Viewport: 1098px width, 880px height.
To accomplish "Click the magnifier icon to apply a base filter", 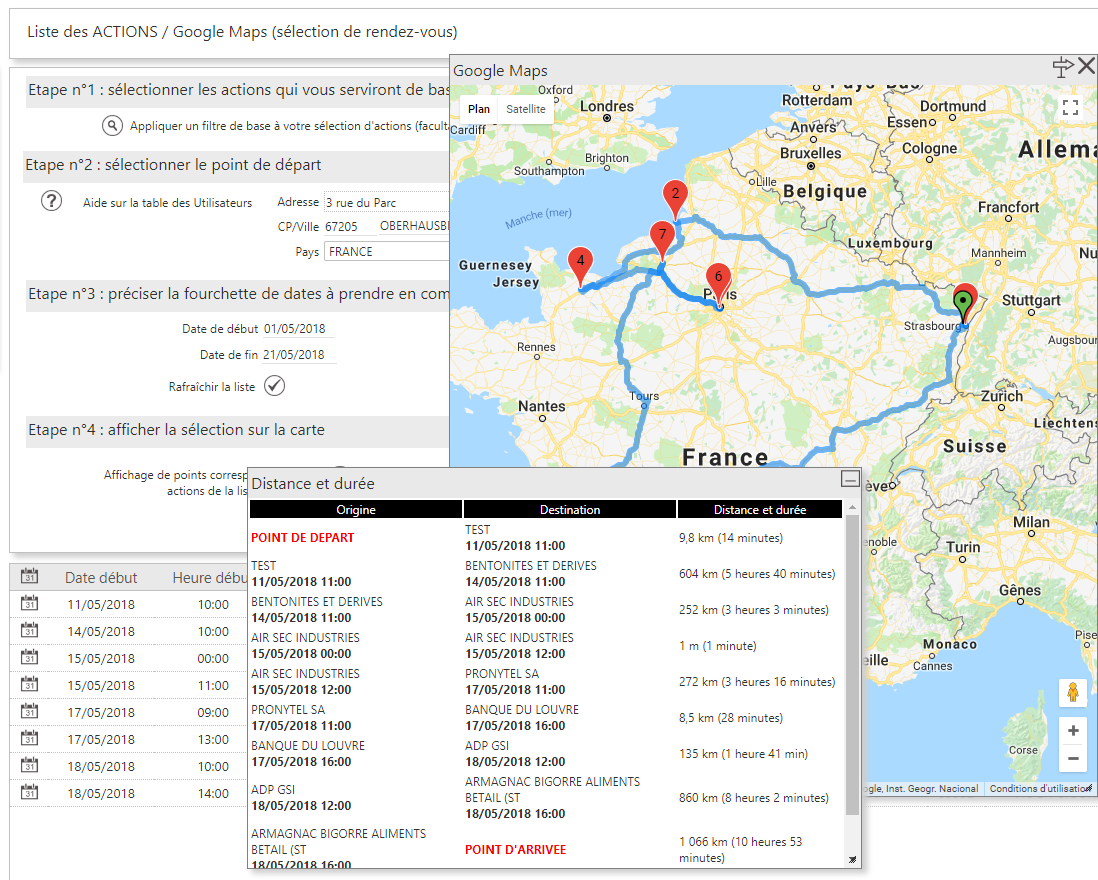I will click(x=112, y=125).
